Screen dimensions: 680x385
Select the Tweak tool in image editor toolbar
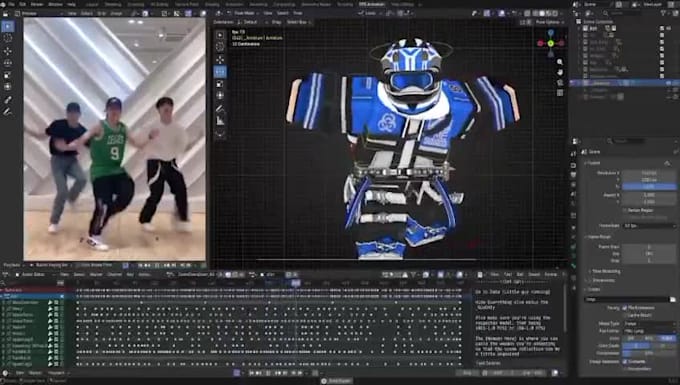[8, 26]
